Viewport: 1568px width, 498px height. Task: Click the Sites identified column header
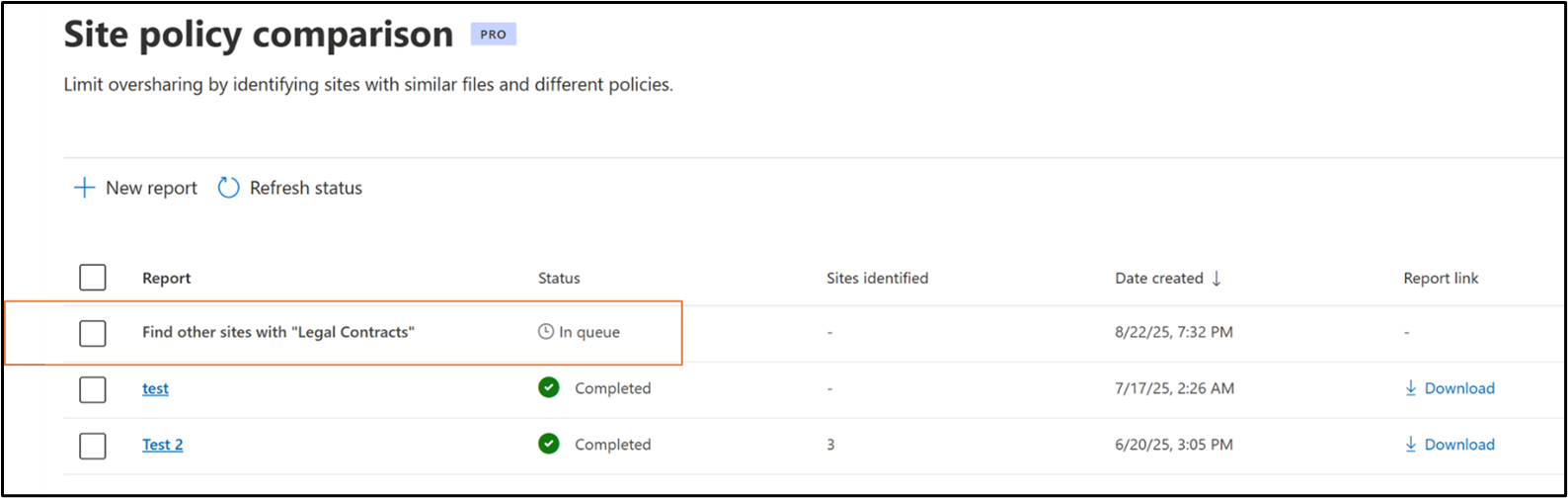point(877,279)
